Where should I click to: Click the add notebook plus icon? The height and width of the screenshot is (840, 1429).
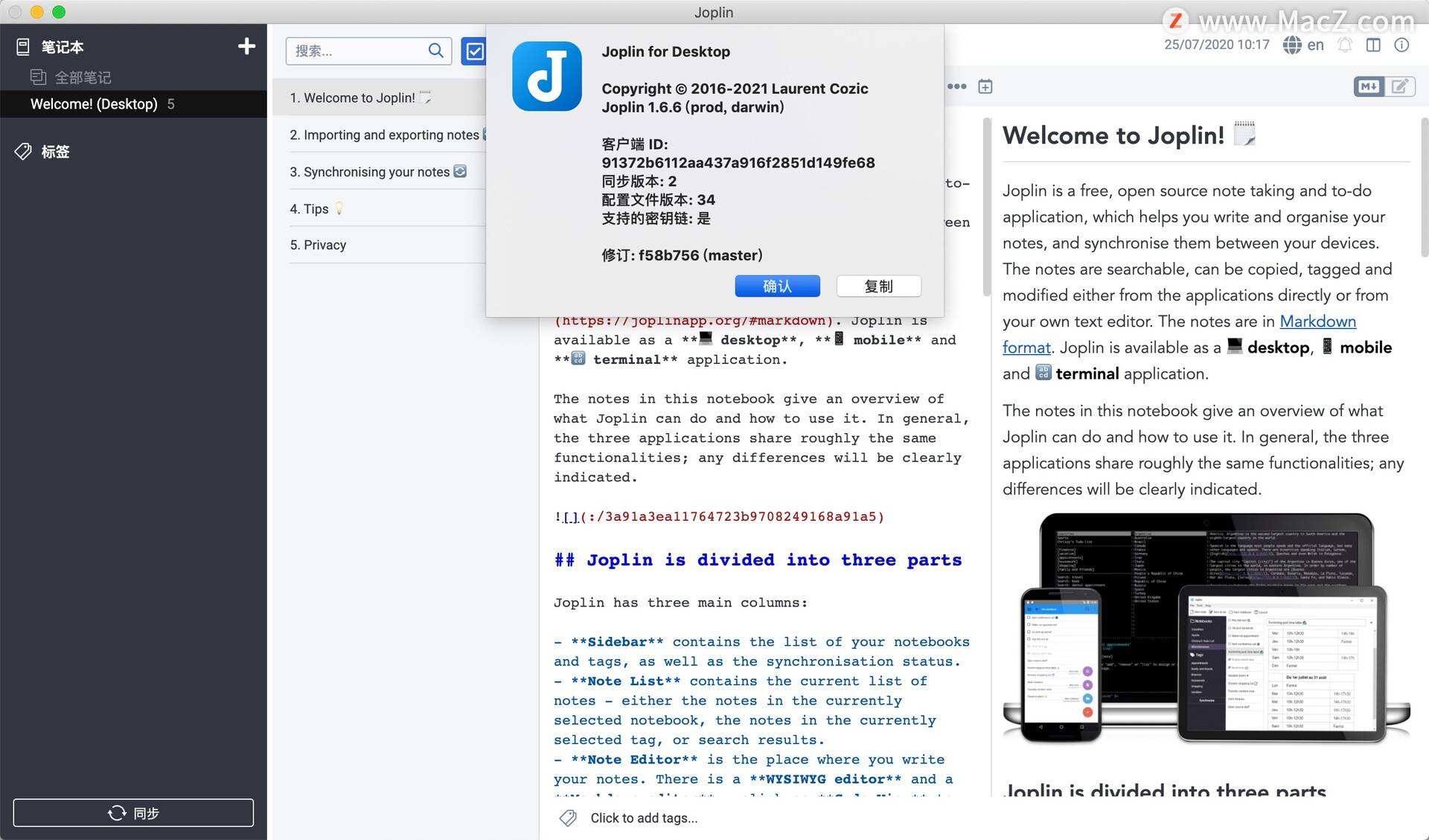coord(246,46)
